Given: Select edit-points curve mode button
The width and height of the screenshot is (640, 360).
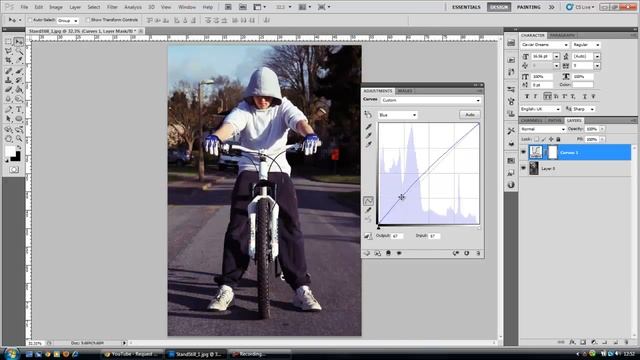Looking at the screenshot, I should (368, 201).
